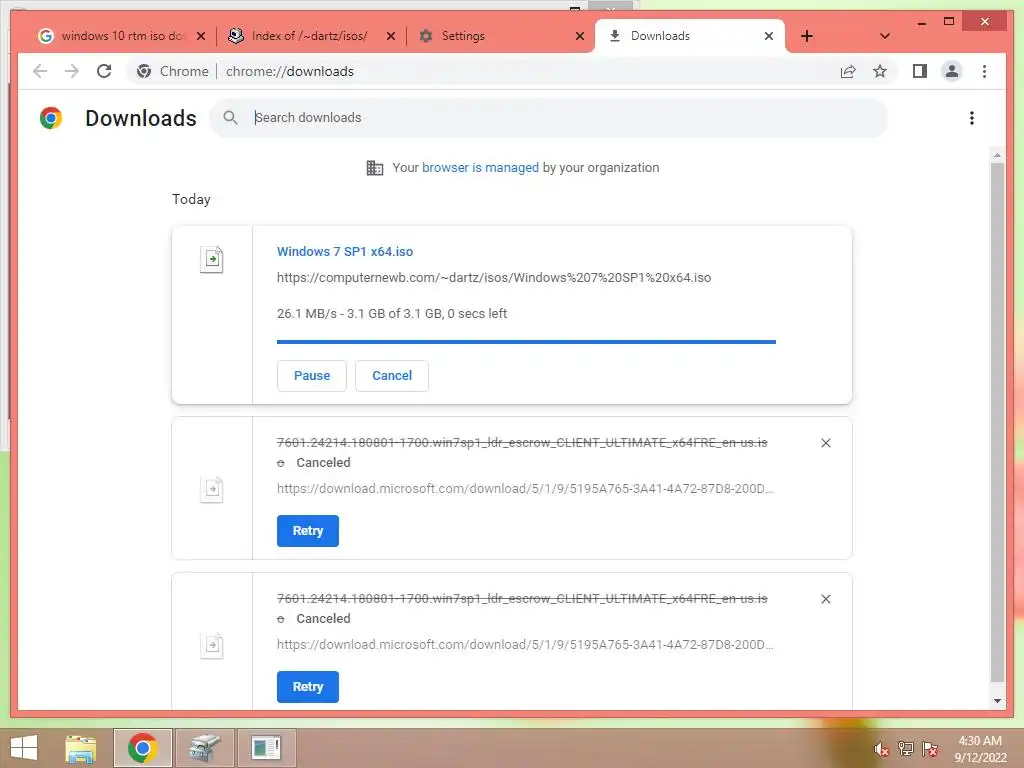Close the Settings tab

tap(579, 36)
